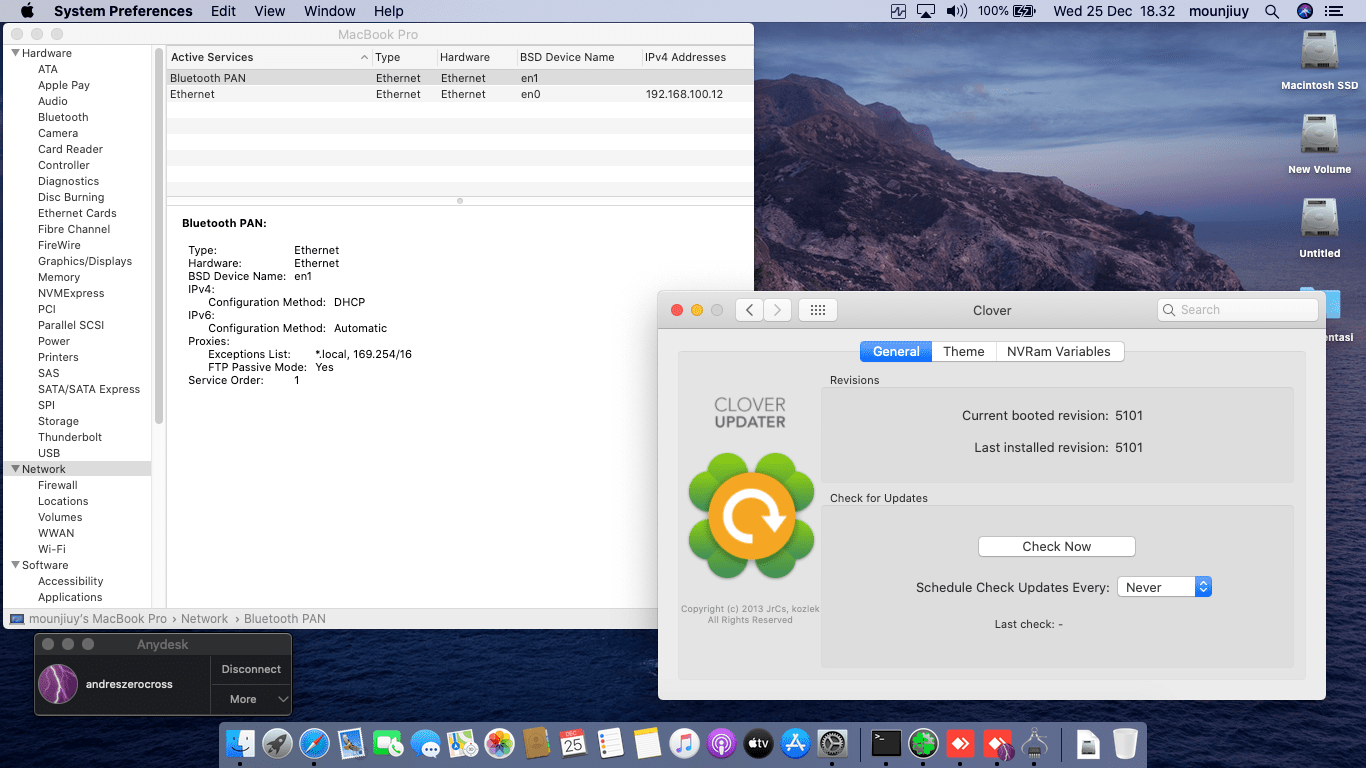1366x768 pixels.
Task: Activate Siri from the menu bar
Action: point(1304,11)
